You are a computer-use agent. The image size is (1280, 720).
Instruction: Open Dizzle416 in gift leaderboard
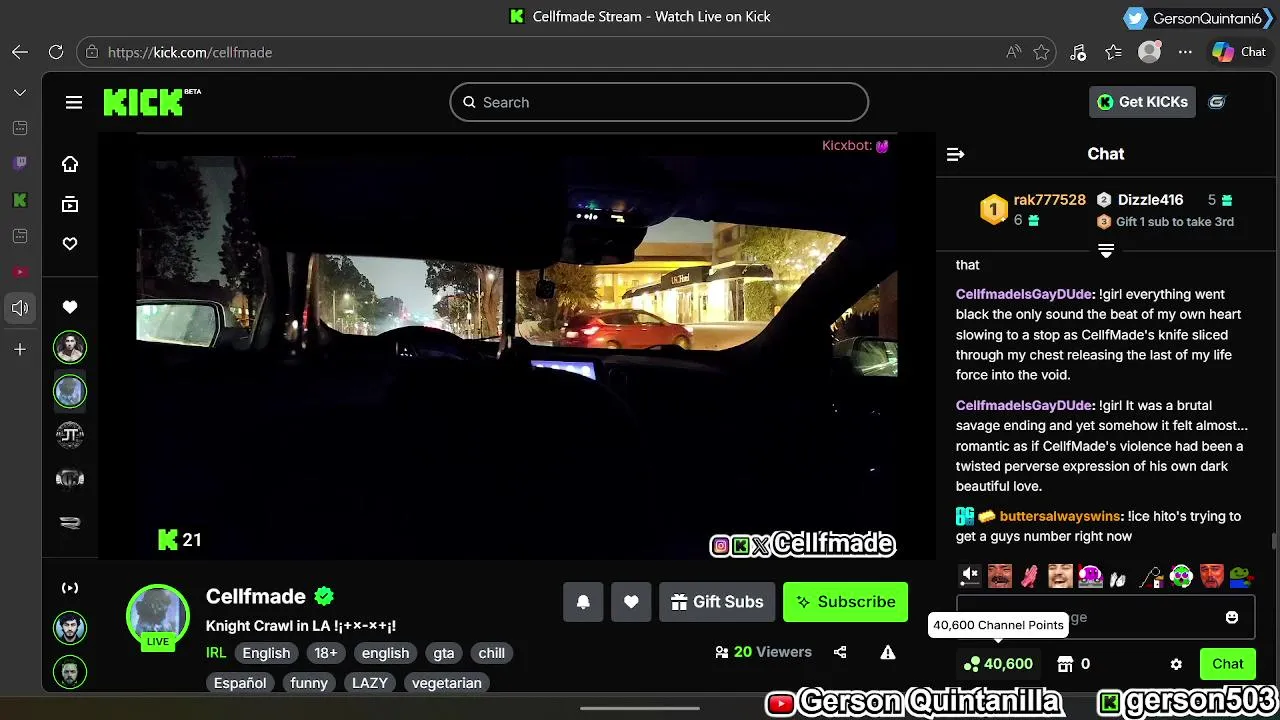(x=1150, y=200)
